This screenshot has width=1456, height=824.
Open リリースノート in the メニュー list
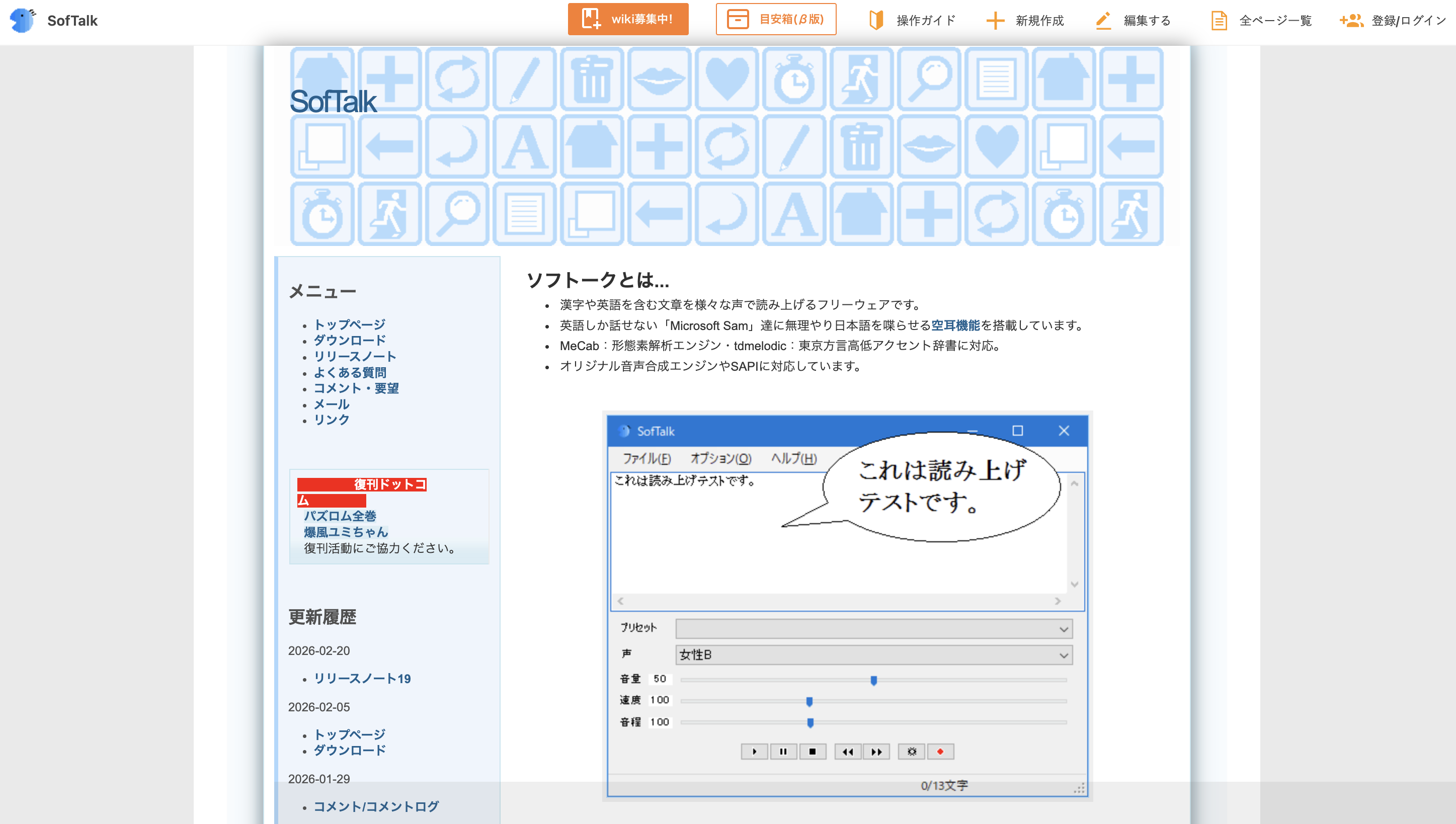(x=355, y=357)
